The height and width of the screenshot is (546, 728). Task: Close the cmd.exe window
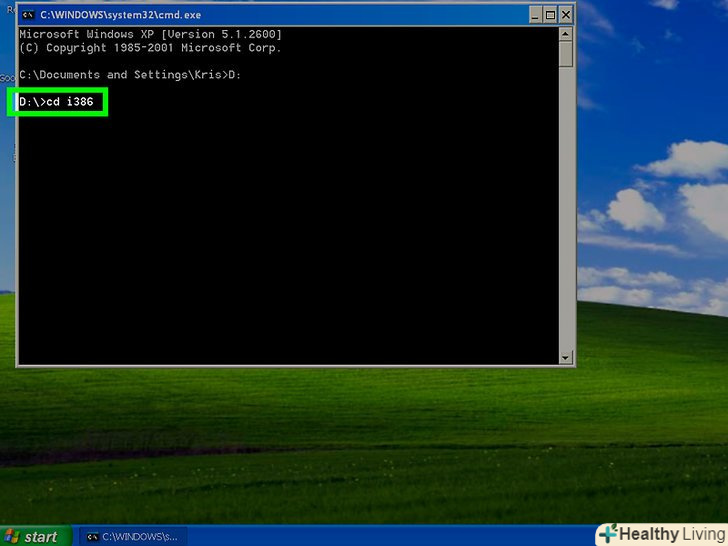point(566,15)
